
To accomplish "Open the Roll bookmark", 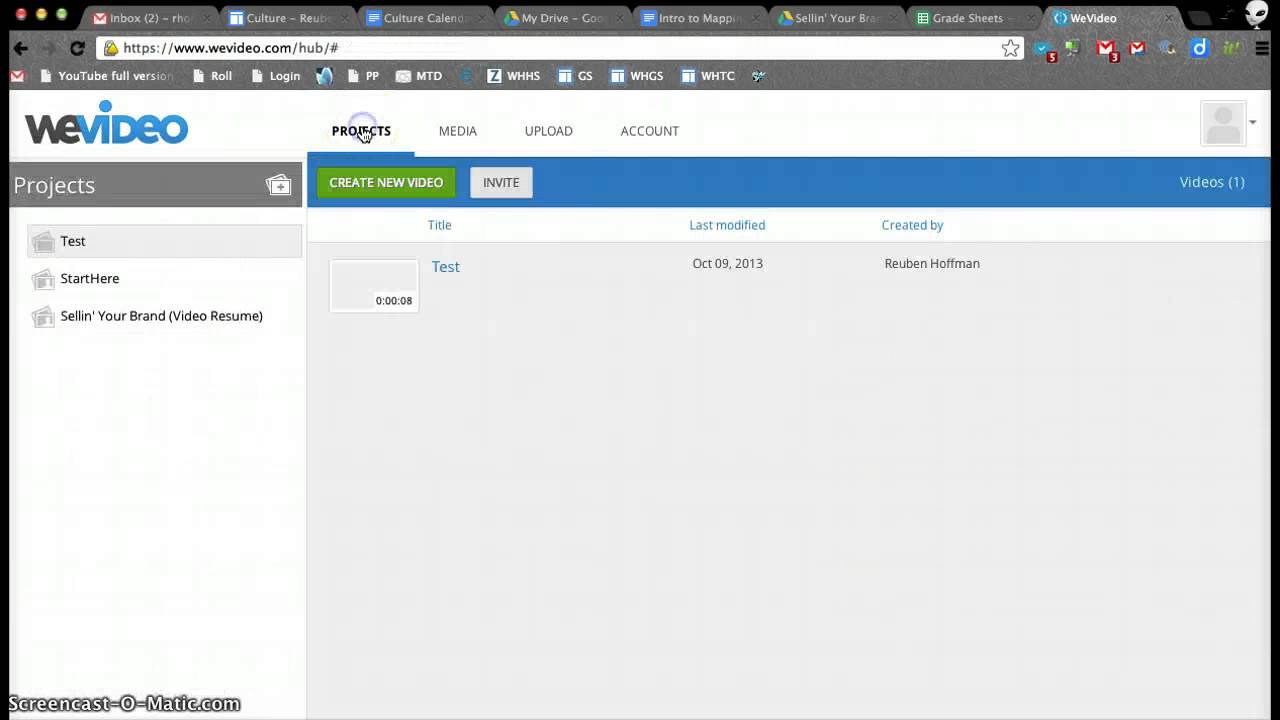I will (211, 76).
